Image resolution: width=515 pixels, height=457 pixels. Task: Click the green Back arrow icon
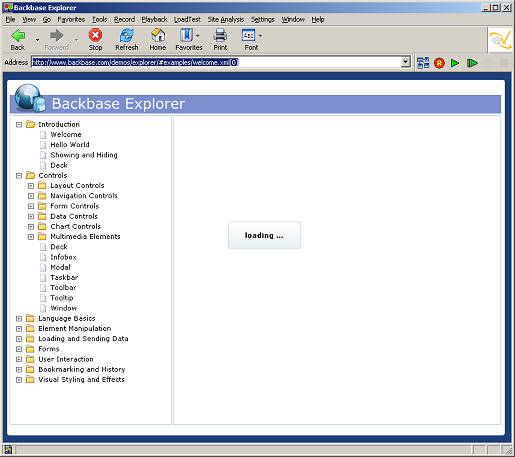click(x=18, y=35)
